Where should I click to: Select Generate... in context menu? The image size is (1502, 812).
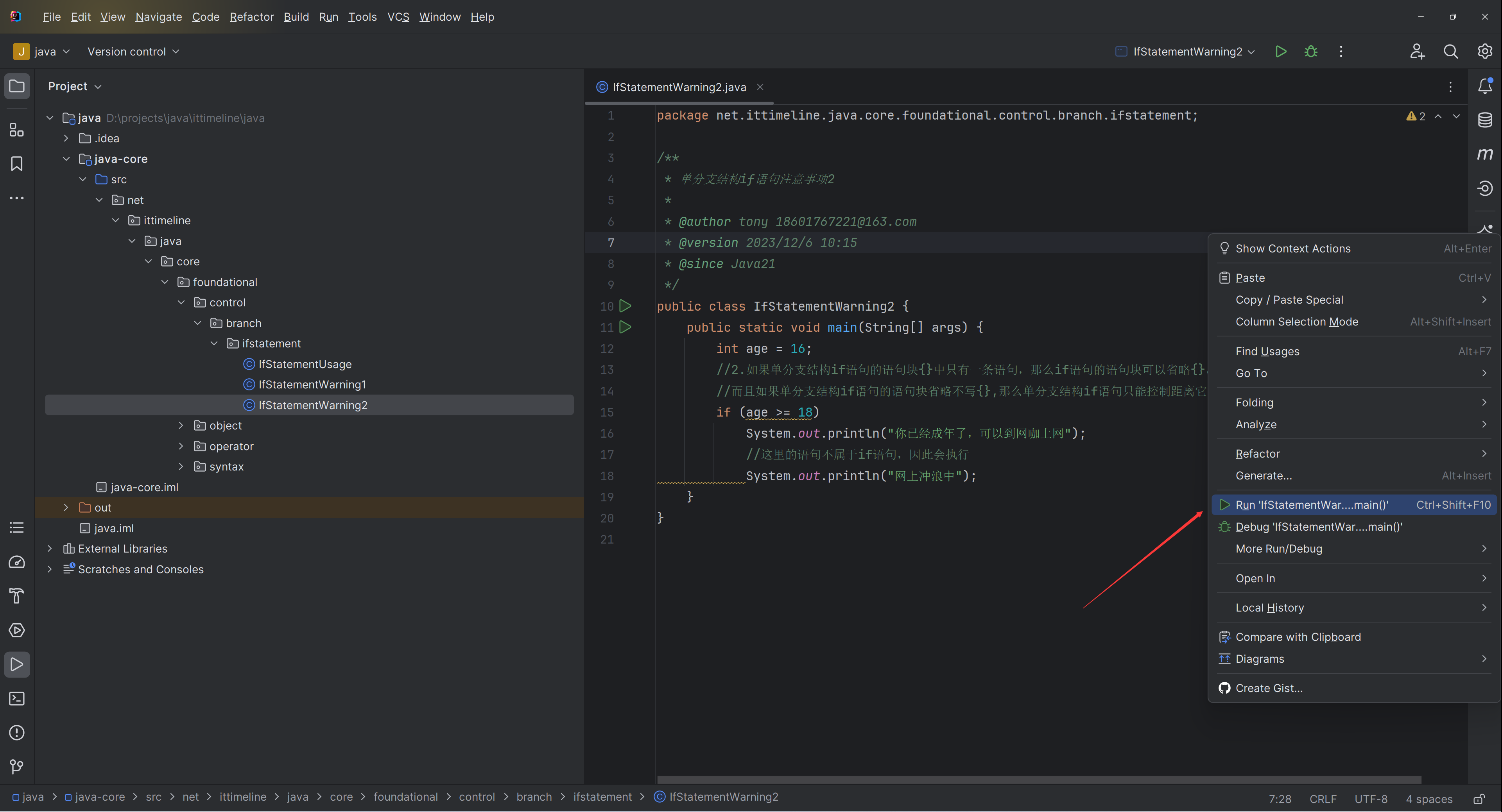click(1354, 476)
